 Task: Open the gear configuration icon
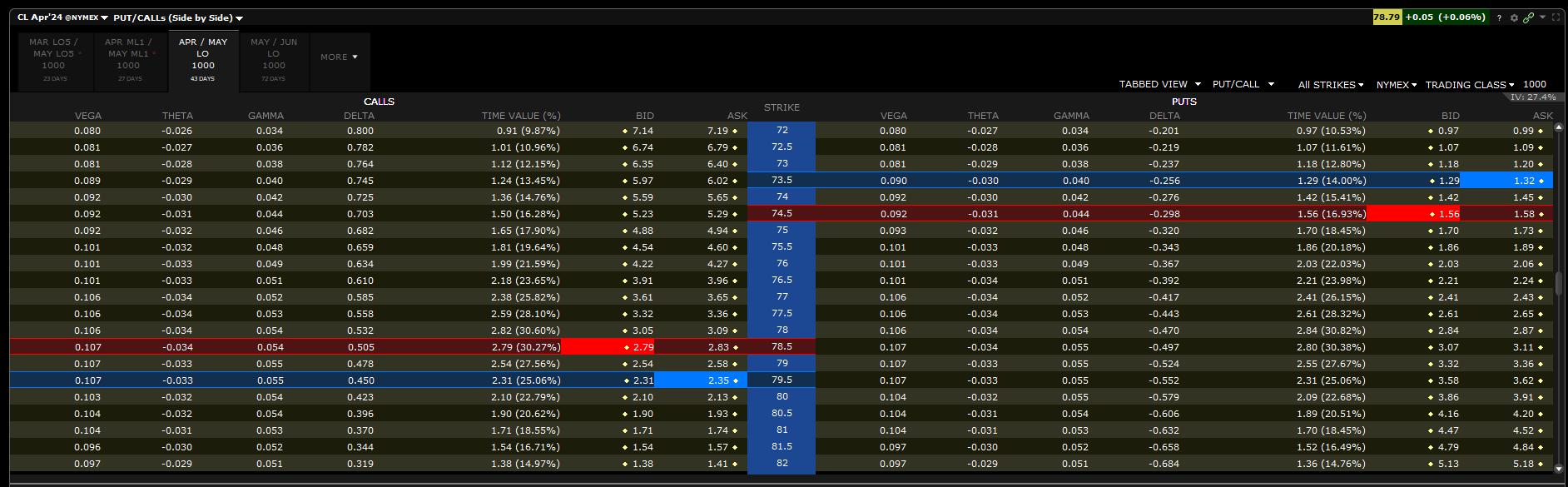coord(1514,17)
